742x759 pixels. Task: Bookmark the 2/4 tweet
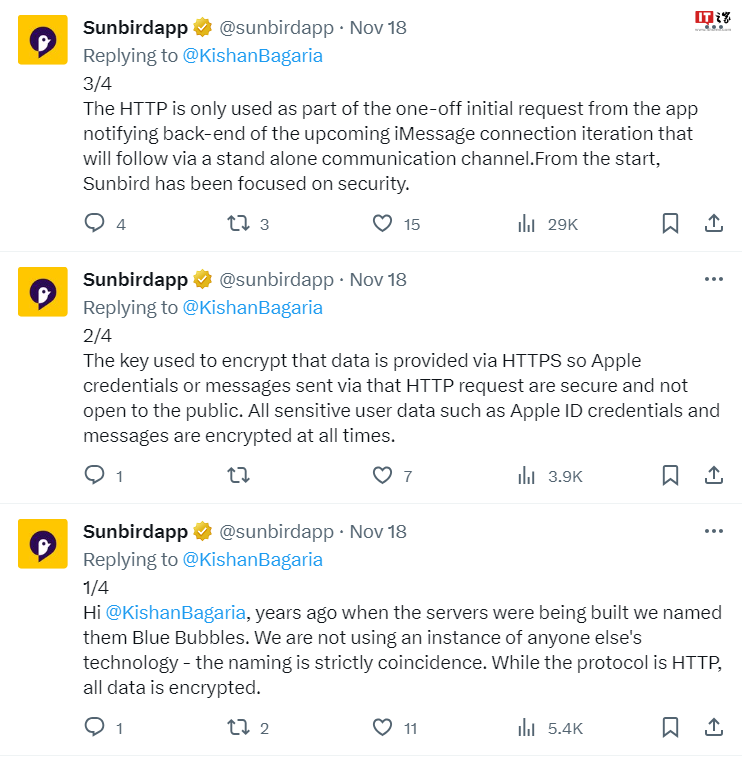(x=670, y=476)
